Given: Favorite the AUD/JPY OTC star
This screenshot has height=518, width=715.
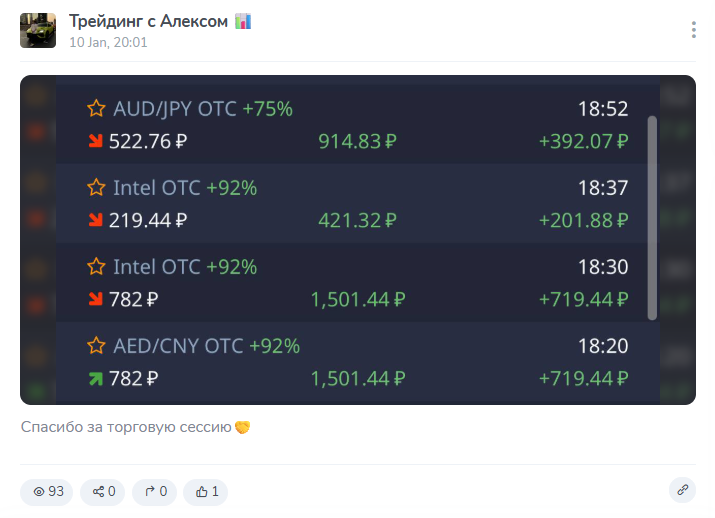Looking at the screenshot, I should pos(96,109).
